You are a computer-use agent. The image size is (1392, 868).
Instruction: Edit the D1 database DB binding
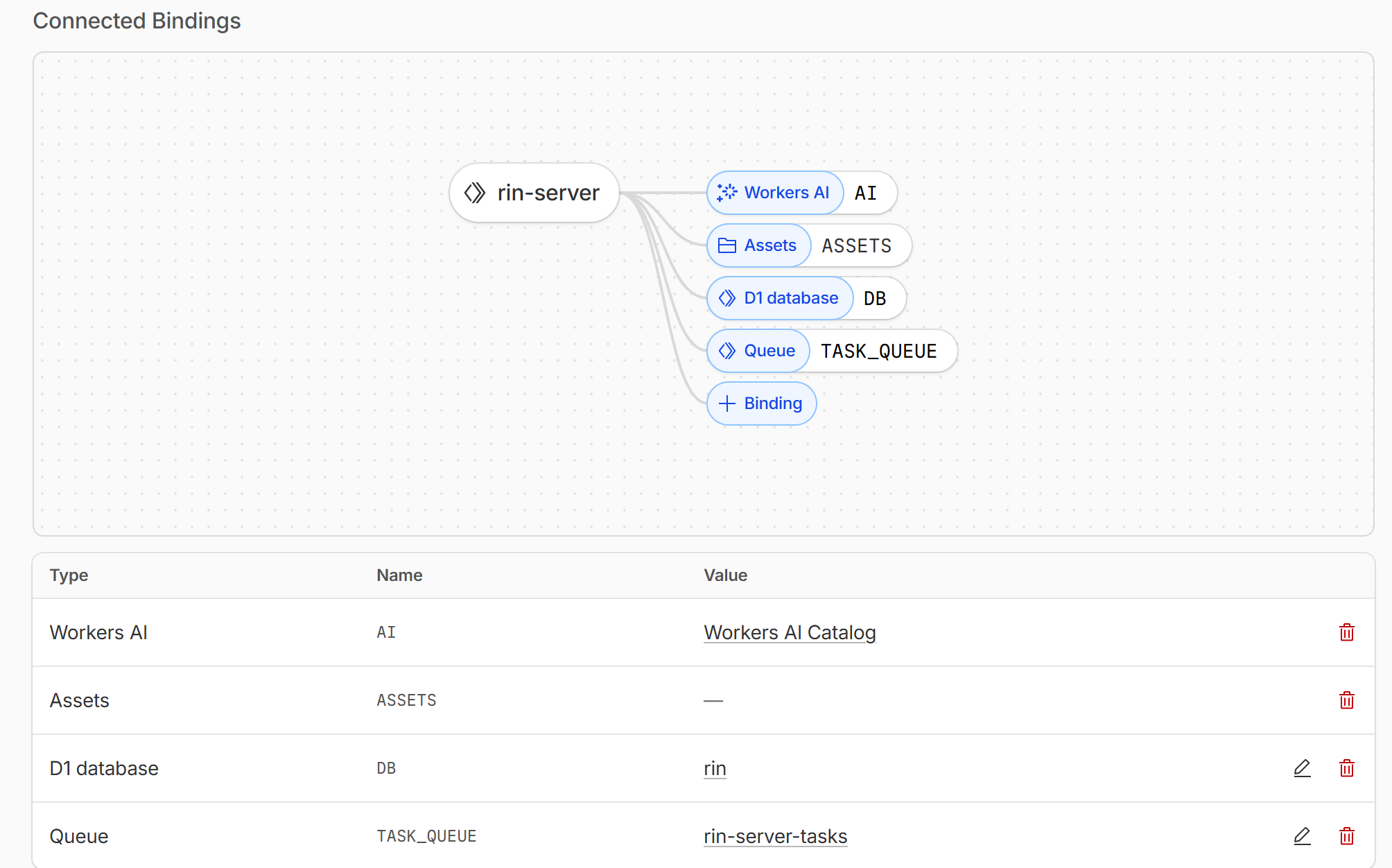(1302, 768)
